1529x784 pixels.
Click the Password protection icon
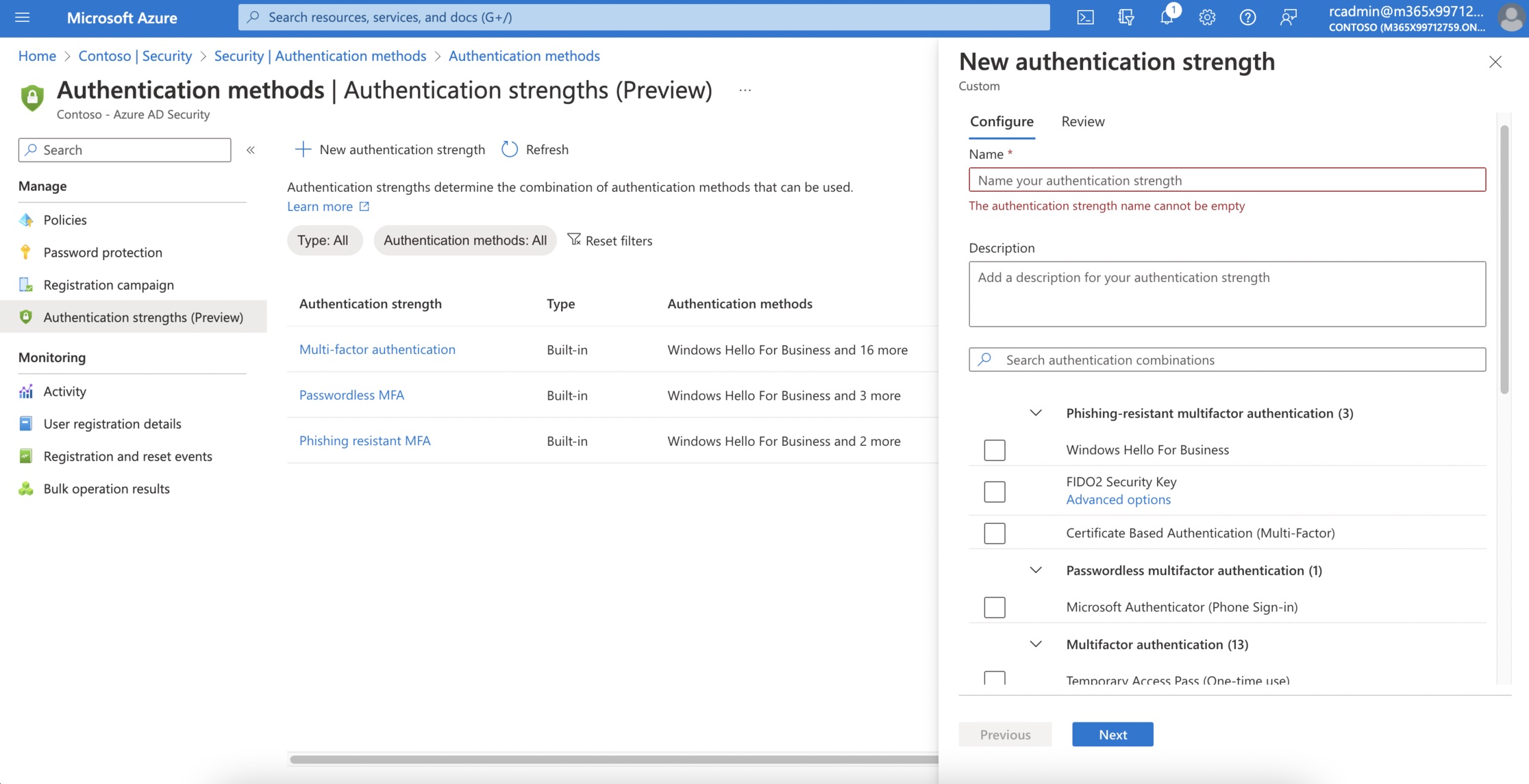click(x=27, y=252)
